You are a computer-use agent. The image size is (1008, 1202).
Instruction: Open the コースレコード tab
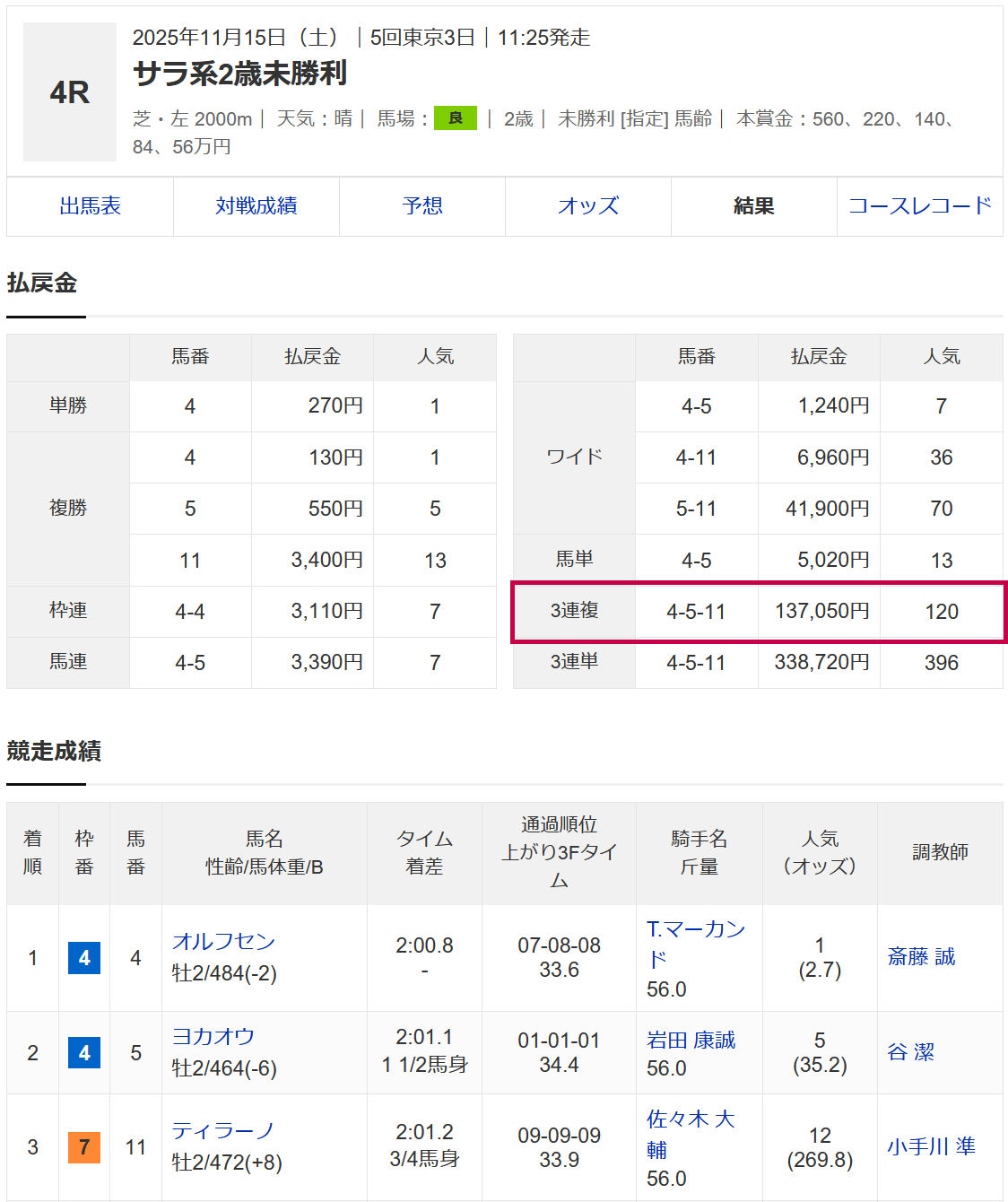(x=919, y=206)
